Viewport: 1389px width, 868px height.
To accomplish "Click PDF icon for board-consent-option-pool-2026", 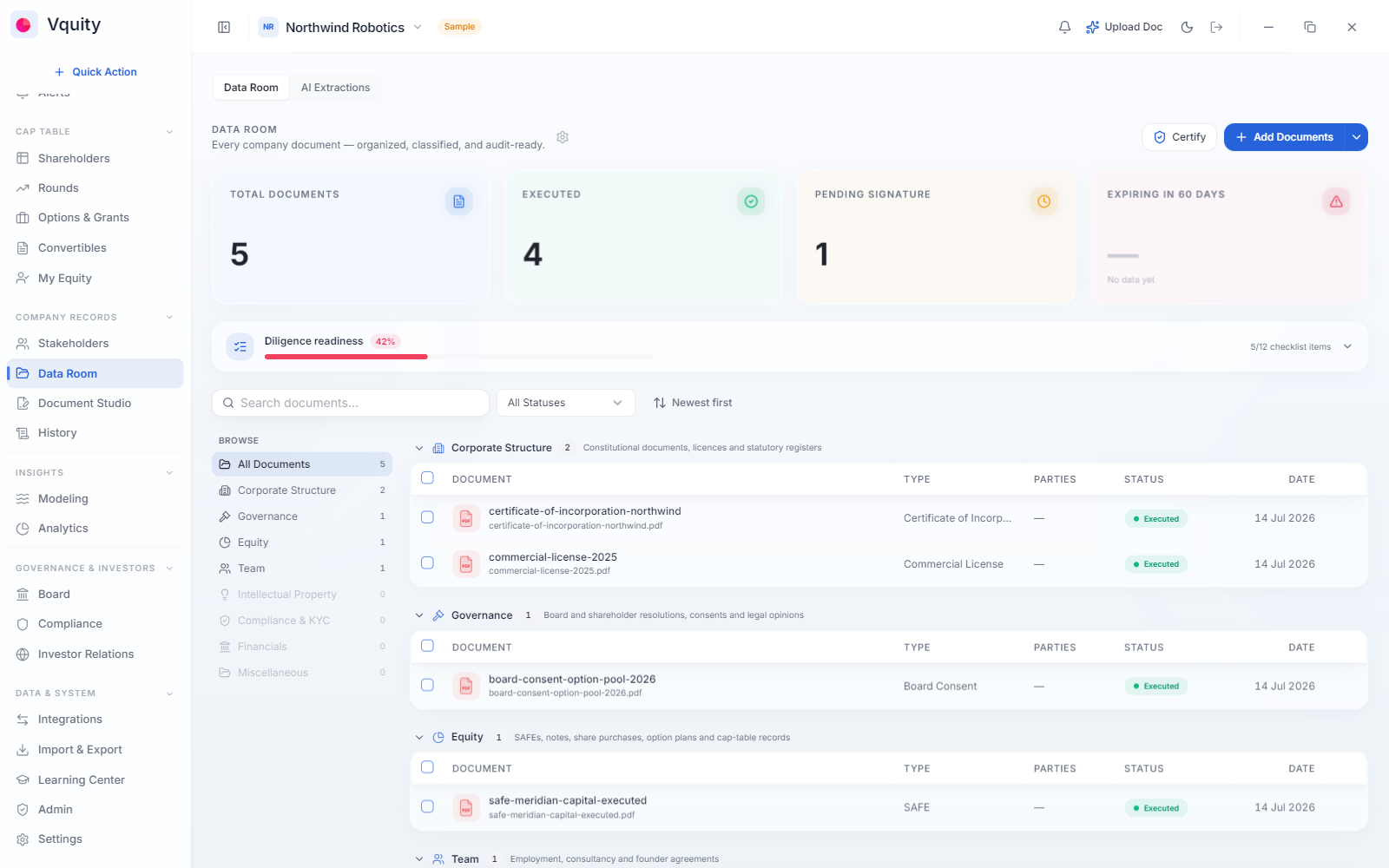I will 466,686.
